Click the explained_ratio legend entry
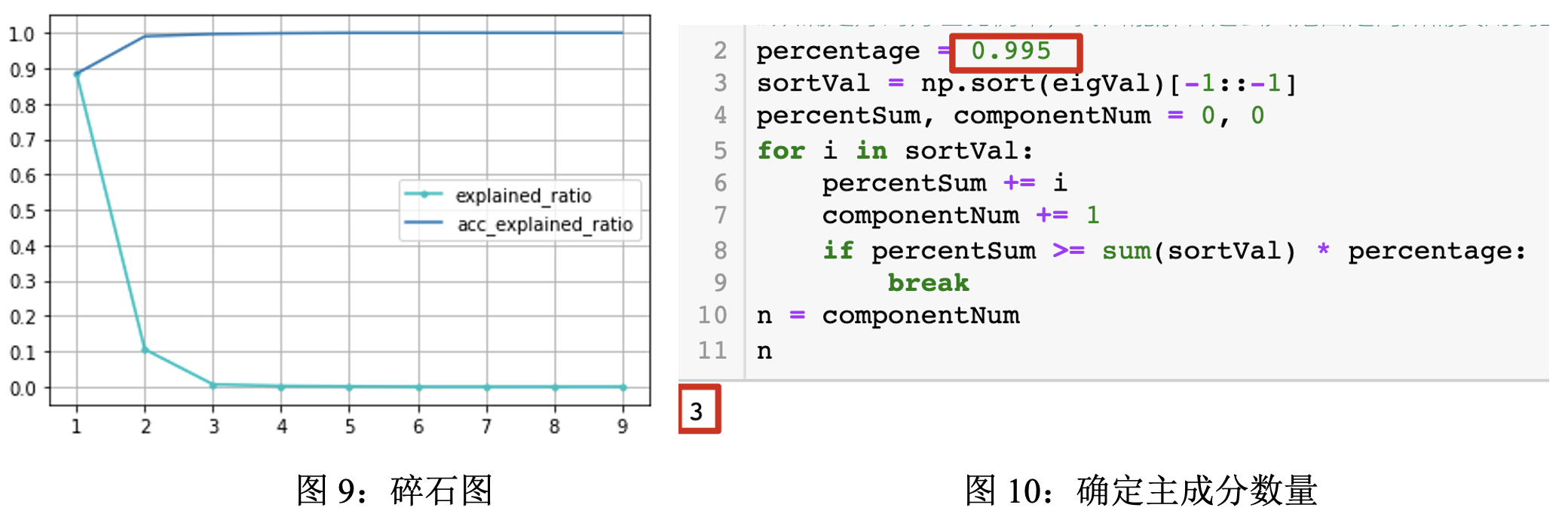1568x523 pixels. (x=523, y=195)
